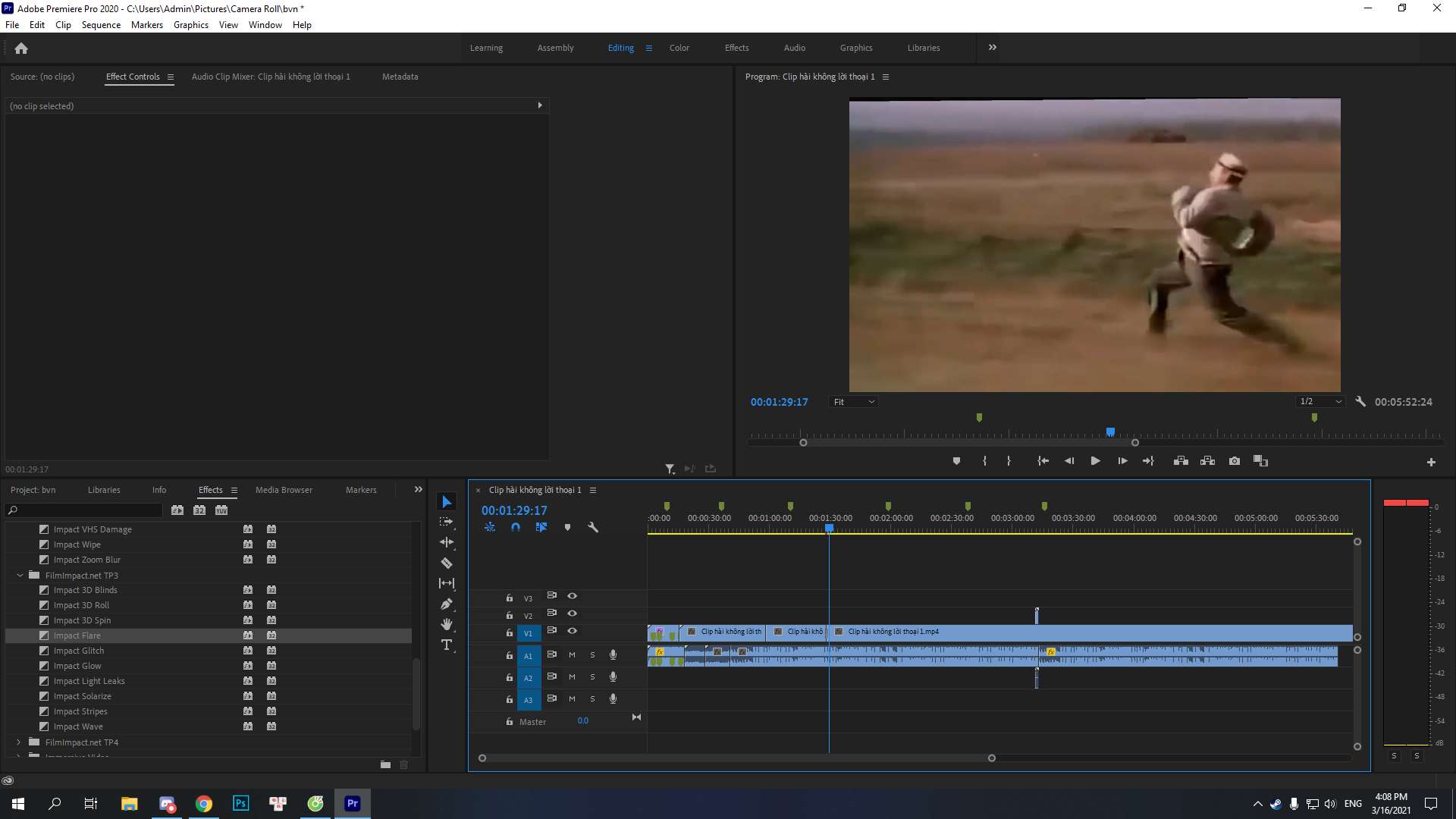
Task: Show more project panel tabs chevron
Action: point(419,490)
